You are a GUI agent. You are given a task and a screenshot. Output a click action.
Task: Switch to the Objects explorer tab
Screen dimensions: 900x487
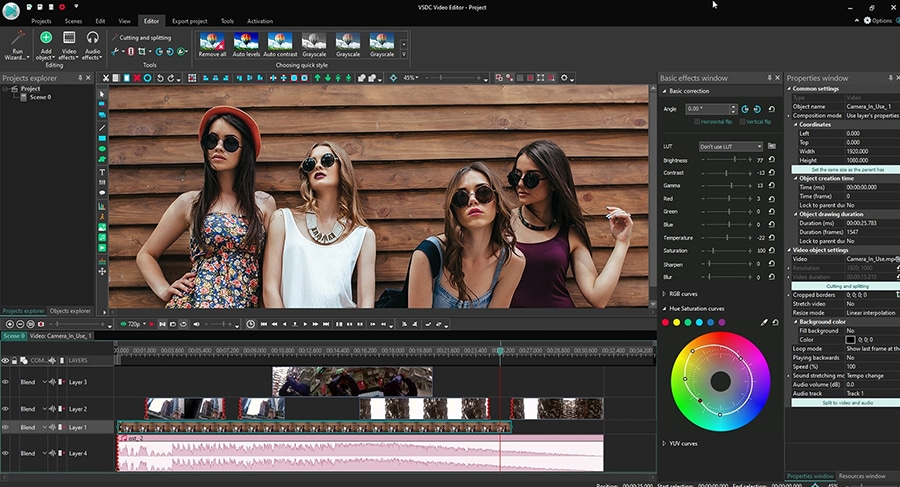pyautogui.click(x=70, y=311)
